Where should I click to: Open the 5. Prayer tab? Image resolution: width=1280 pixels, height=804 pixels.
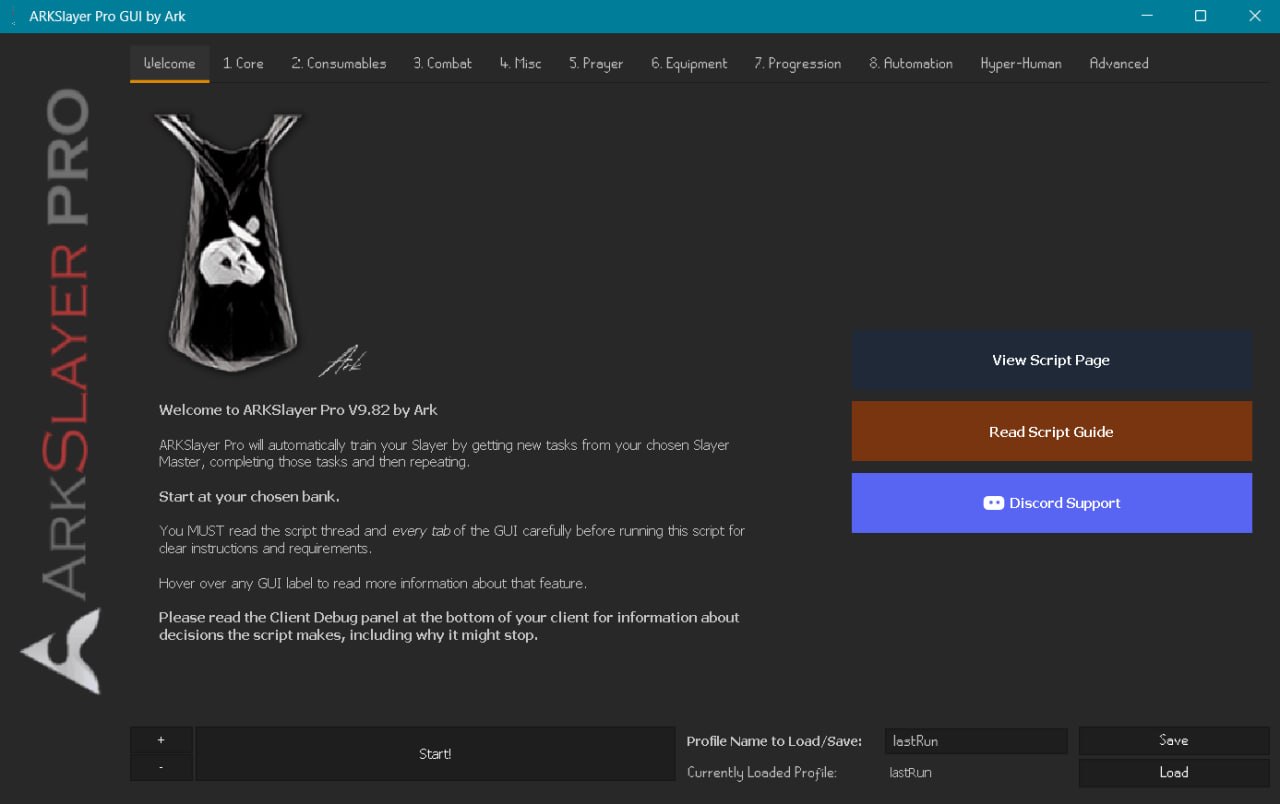[x=596, y=63]
